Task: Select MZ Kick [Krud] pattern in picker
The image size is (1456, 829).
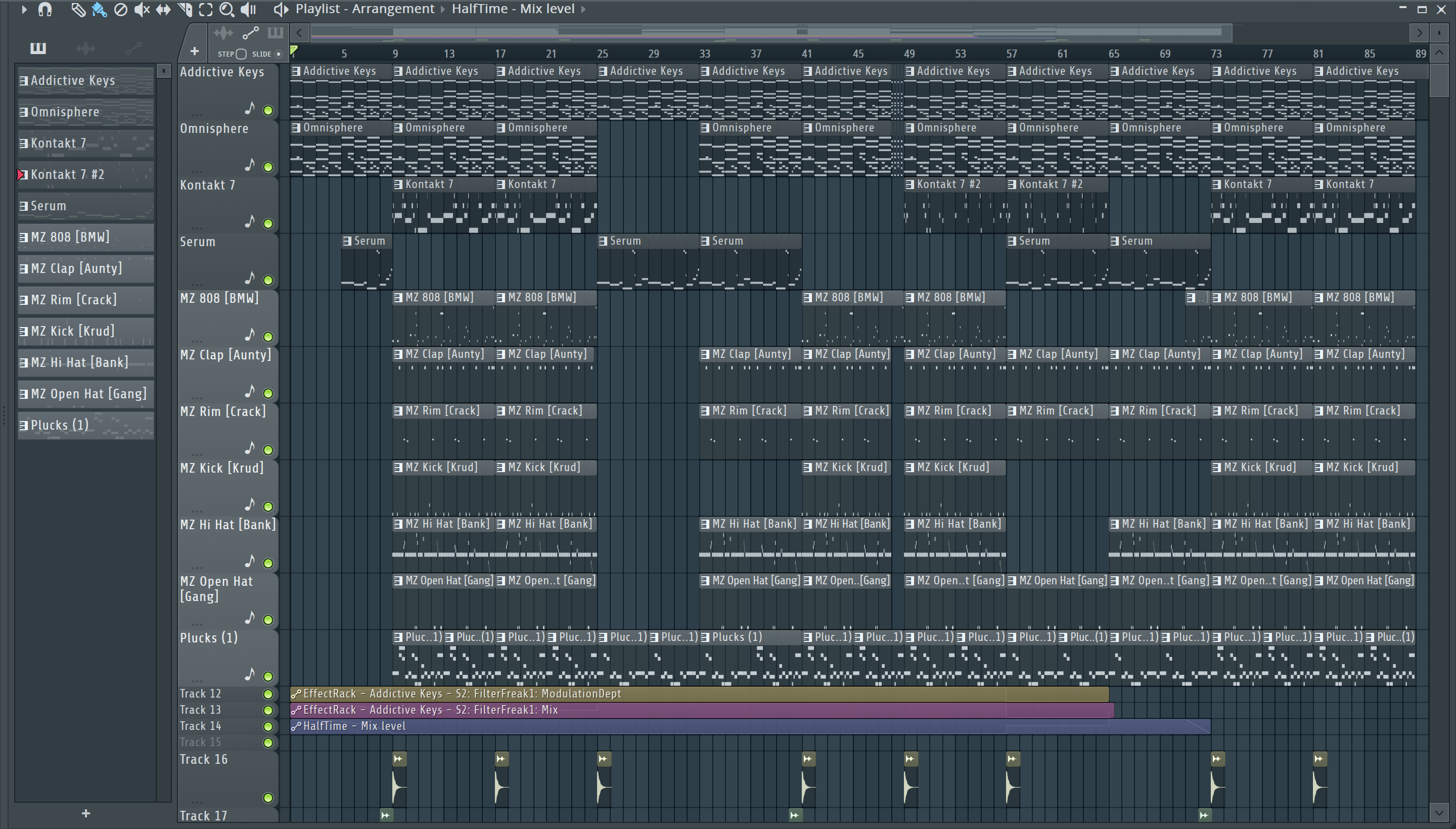Action: [x=85, y=332]
